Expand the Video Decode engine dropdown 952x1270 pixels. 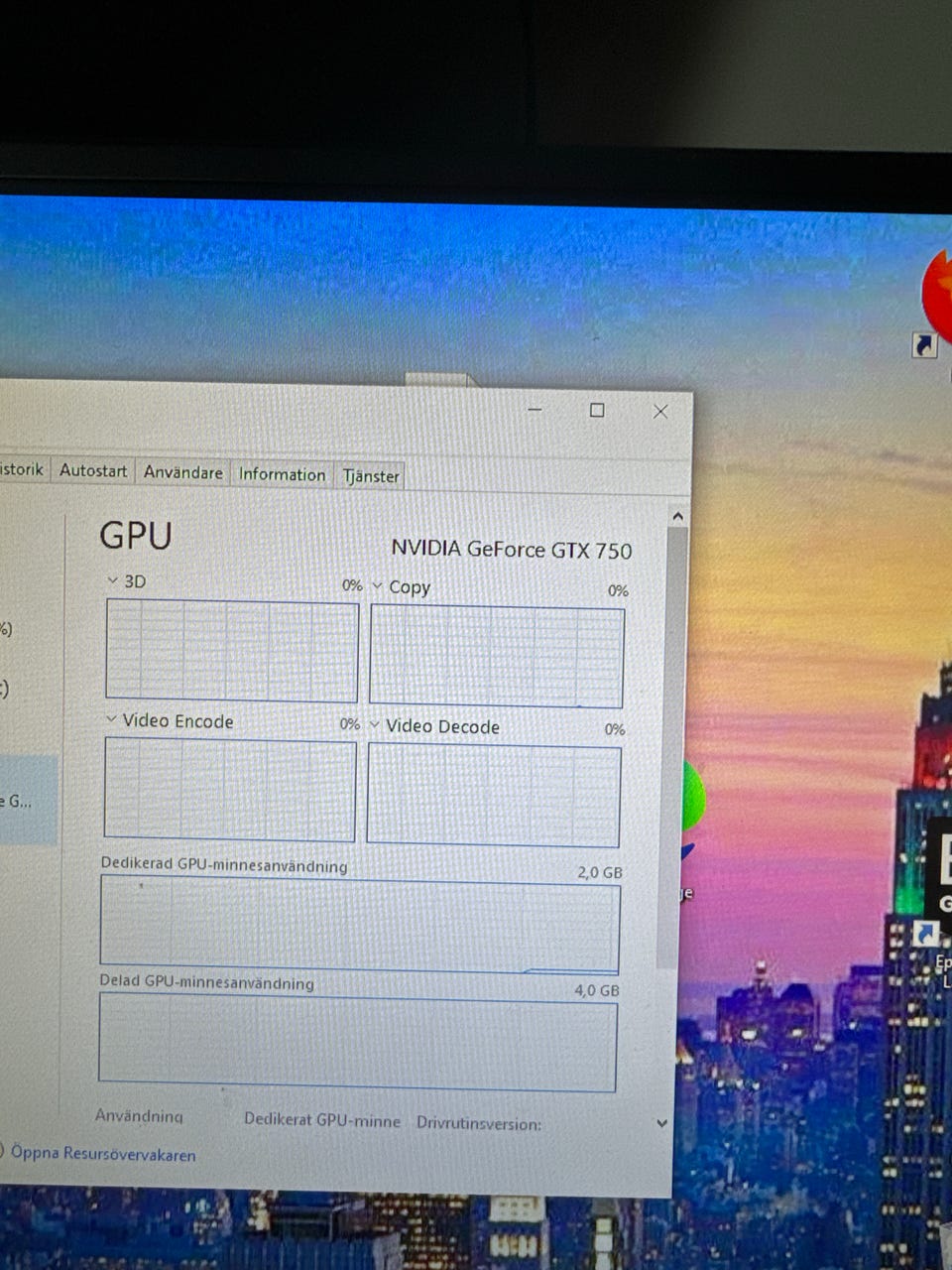(x=375, y=725)
